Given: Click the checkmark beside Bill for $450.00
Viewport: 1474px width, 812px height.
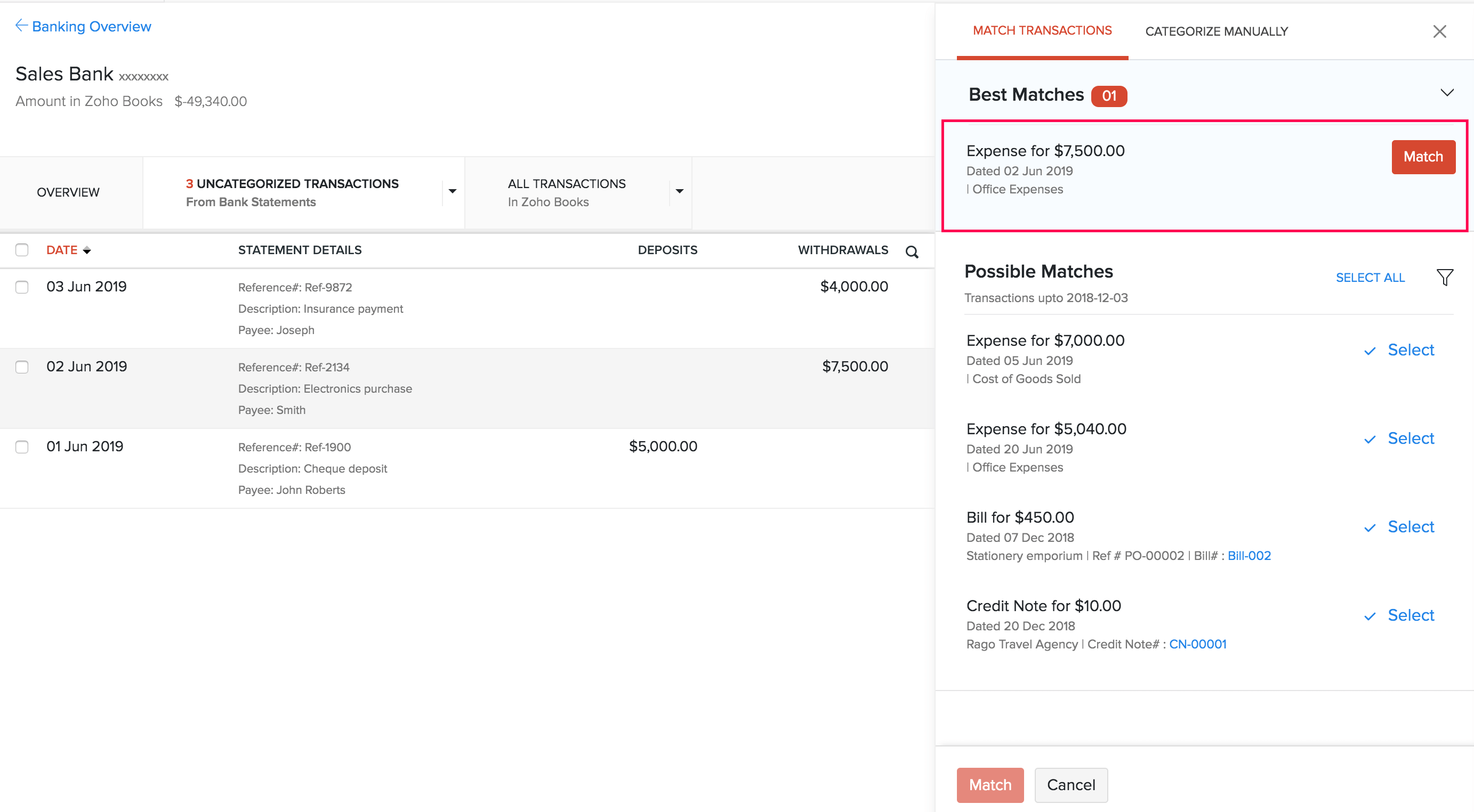Looking at the screenshot, I should pos(1371,527).
